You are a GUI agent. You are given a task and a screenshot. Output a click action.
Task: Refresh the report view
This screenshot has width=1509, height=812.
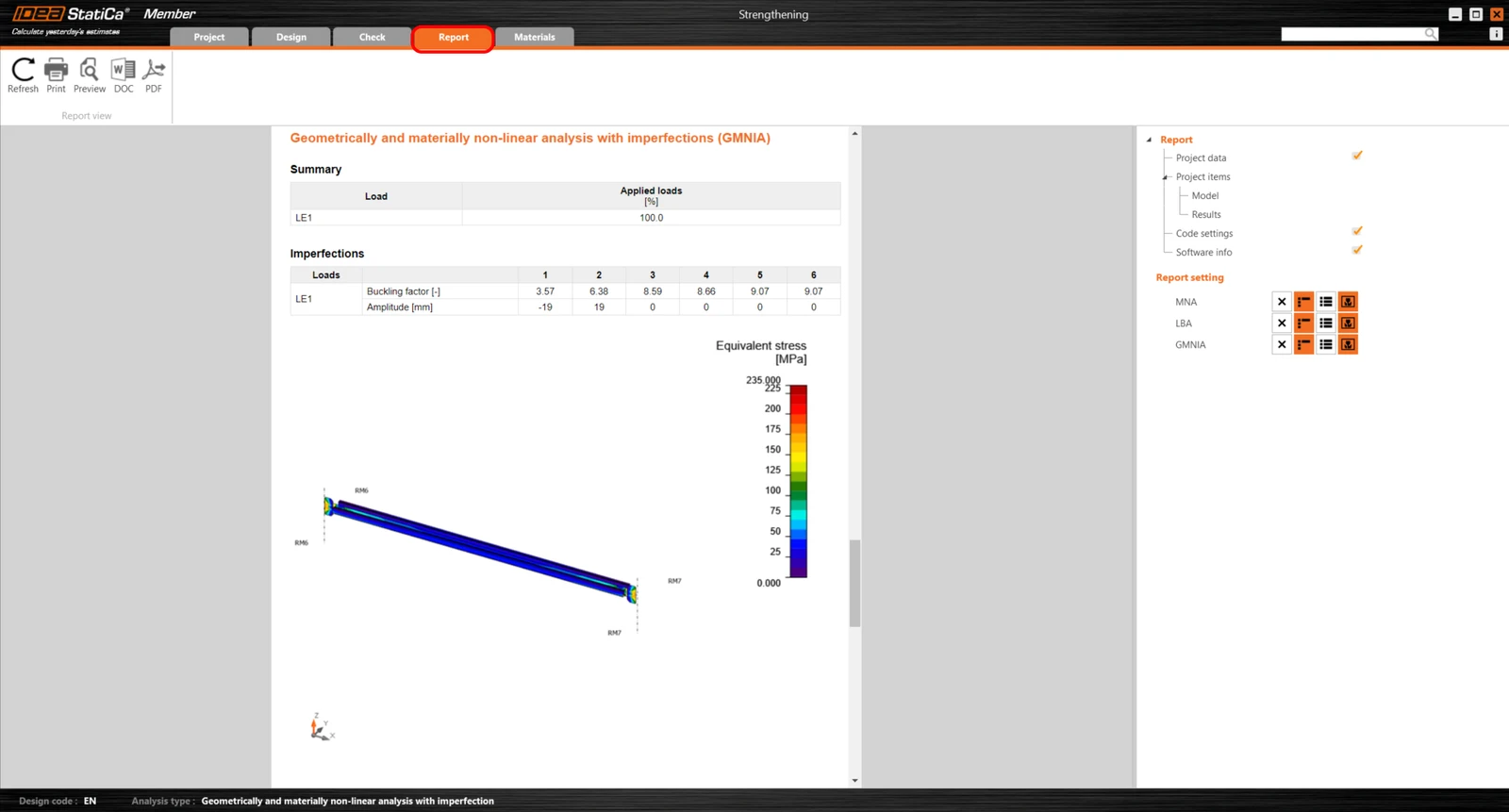(23, 75)
